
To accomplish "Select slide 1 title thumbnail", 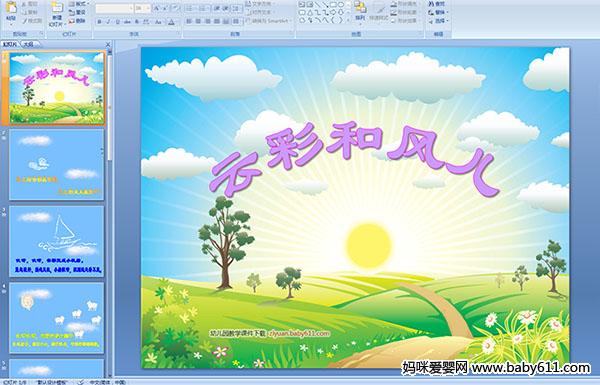I will 57,88.
